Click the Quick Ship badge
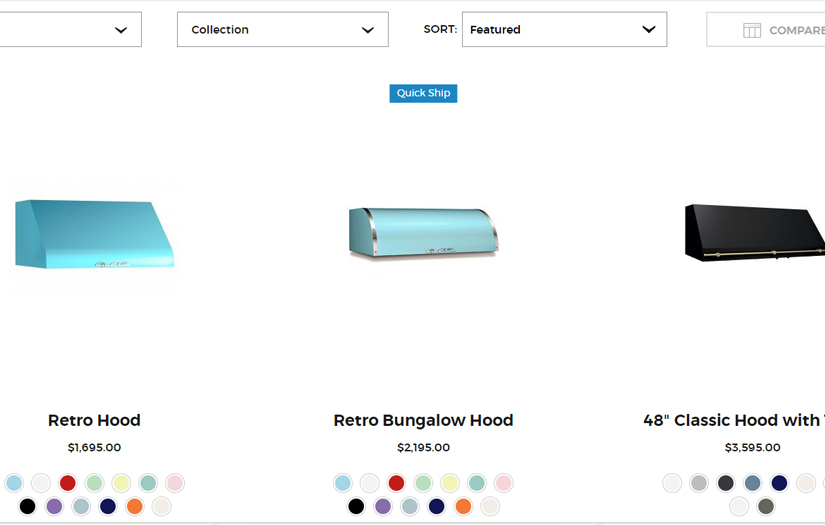This screenshot has width=825, height=525. point(423,93)
